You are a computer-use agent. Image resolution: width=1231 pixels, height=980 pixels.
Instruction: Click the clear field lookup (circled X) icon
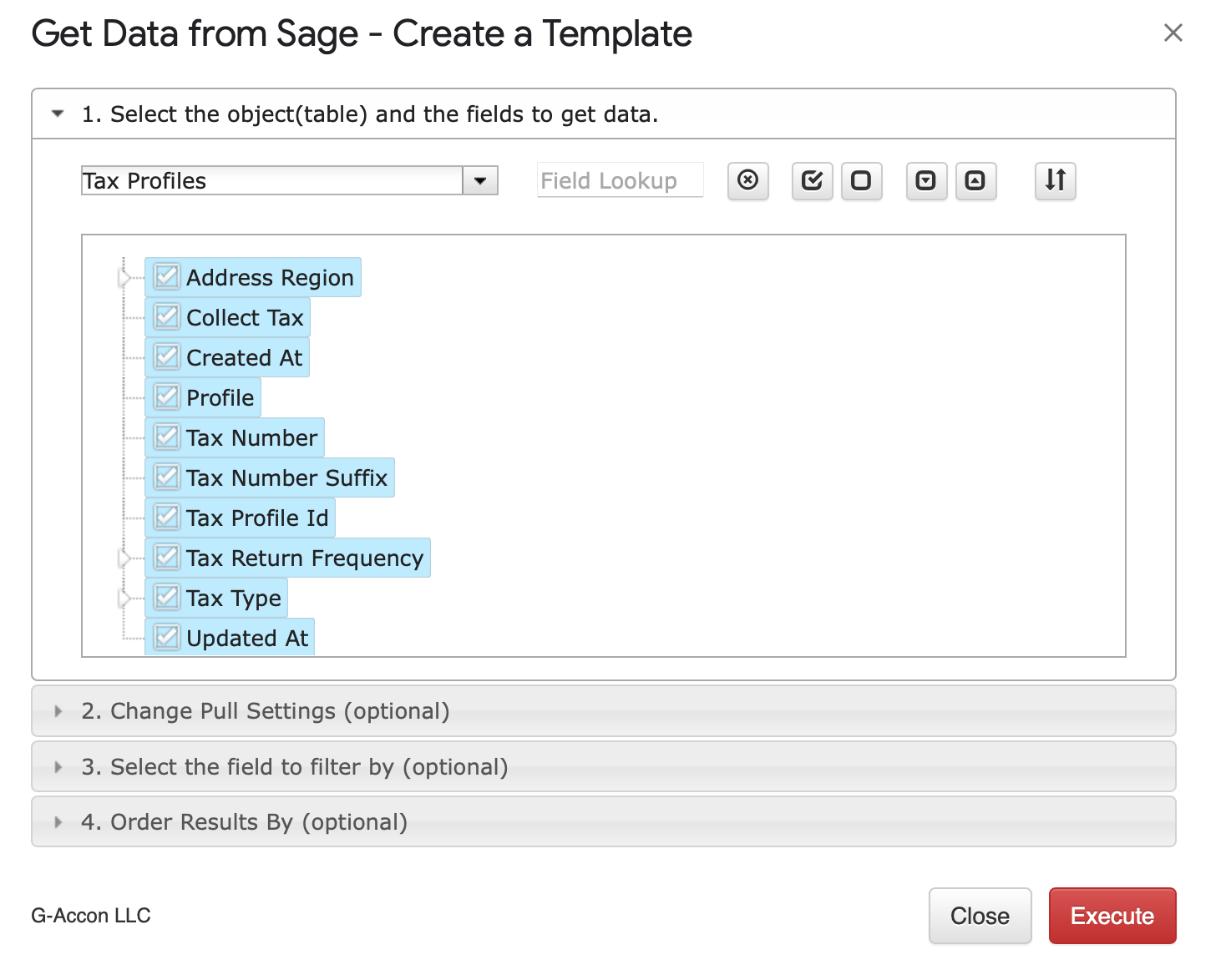coord(747,180)
